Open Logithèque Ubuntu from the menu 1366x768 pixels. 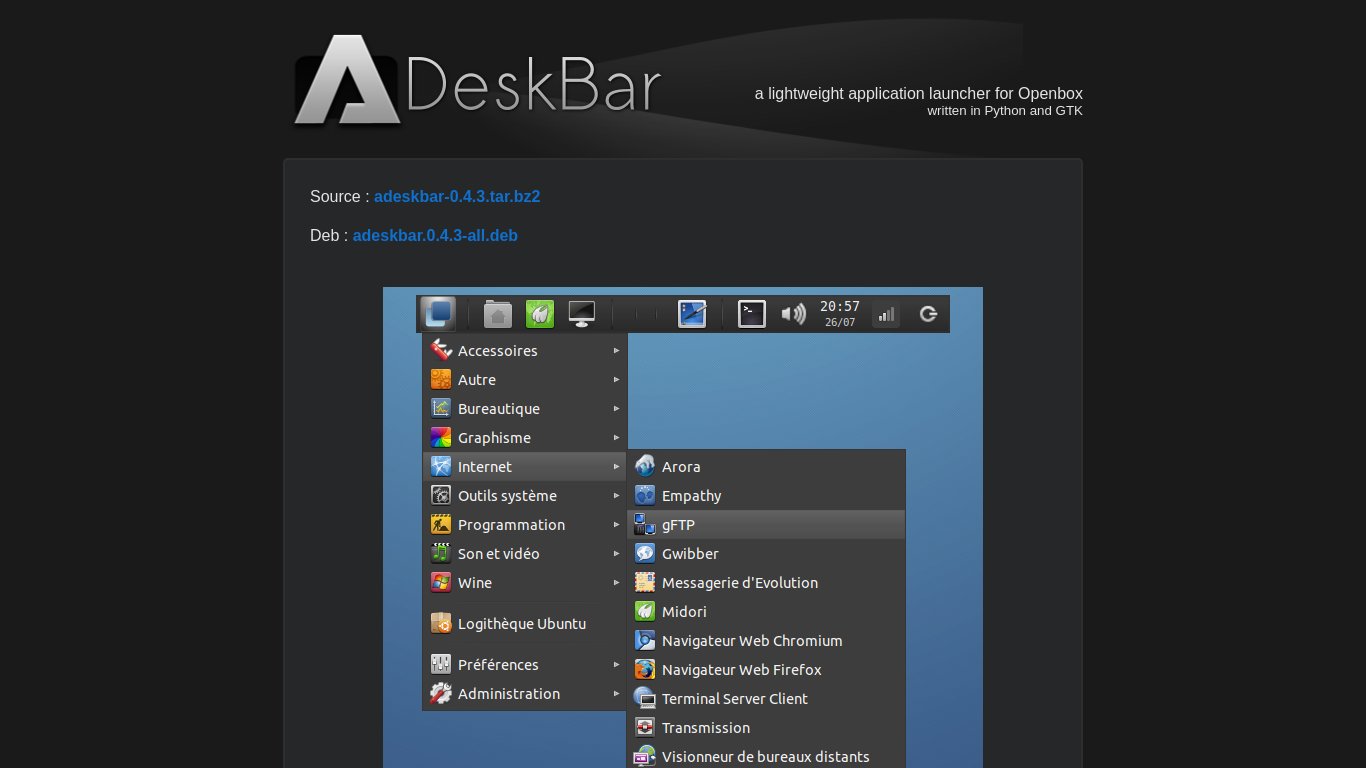click(521, 624)
